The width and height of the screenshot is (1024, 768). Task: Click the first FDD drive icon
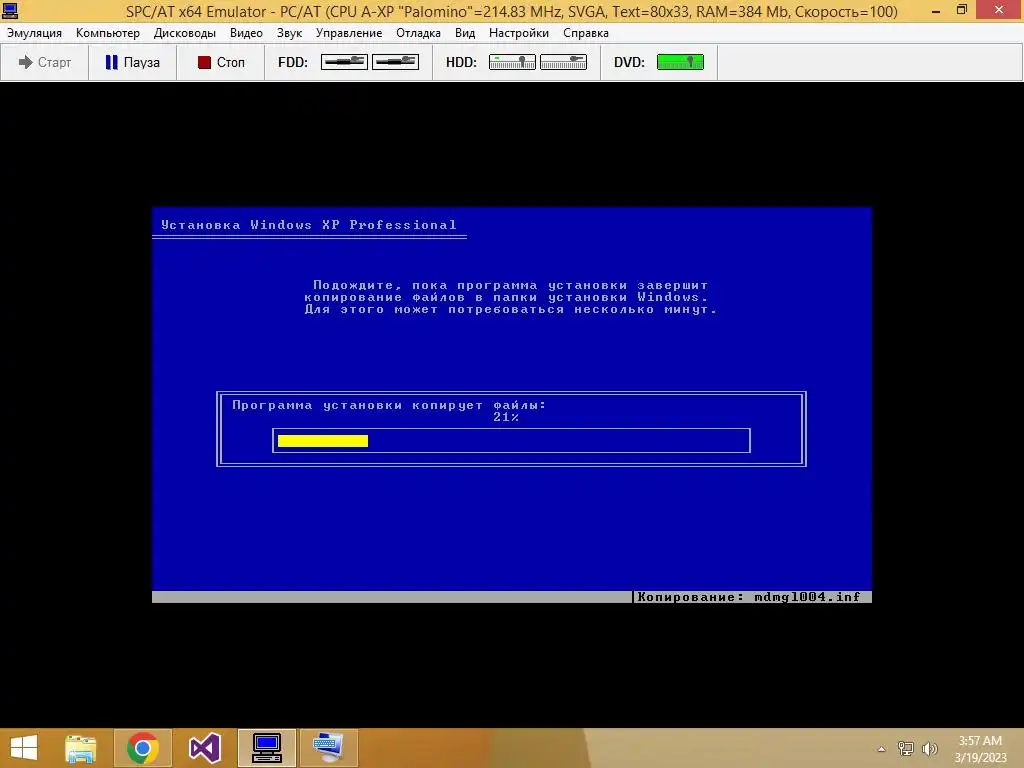pos(344,62)
